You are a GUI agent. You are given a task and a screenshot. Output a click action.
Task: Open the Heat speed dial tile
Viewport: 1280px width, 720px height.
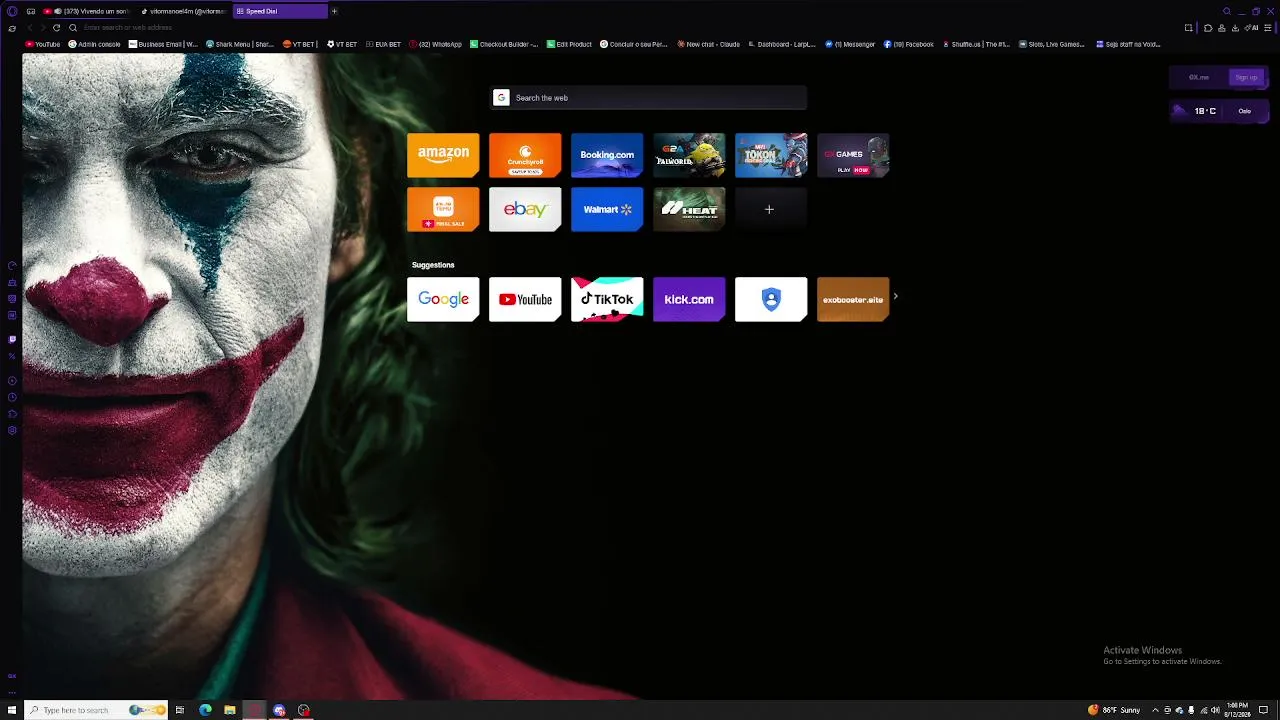pyautogui.click(x=689, y=209)
